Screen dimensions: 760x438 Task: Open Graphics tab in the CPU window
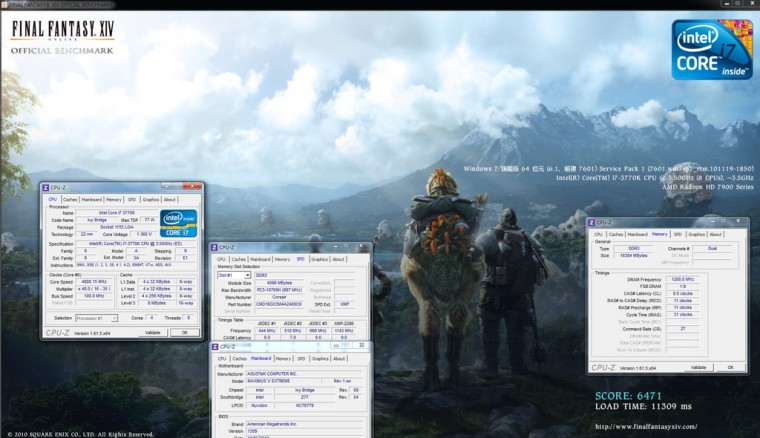151,200
